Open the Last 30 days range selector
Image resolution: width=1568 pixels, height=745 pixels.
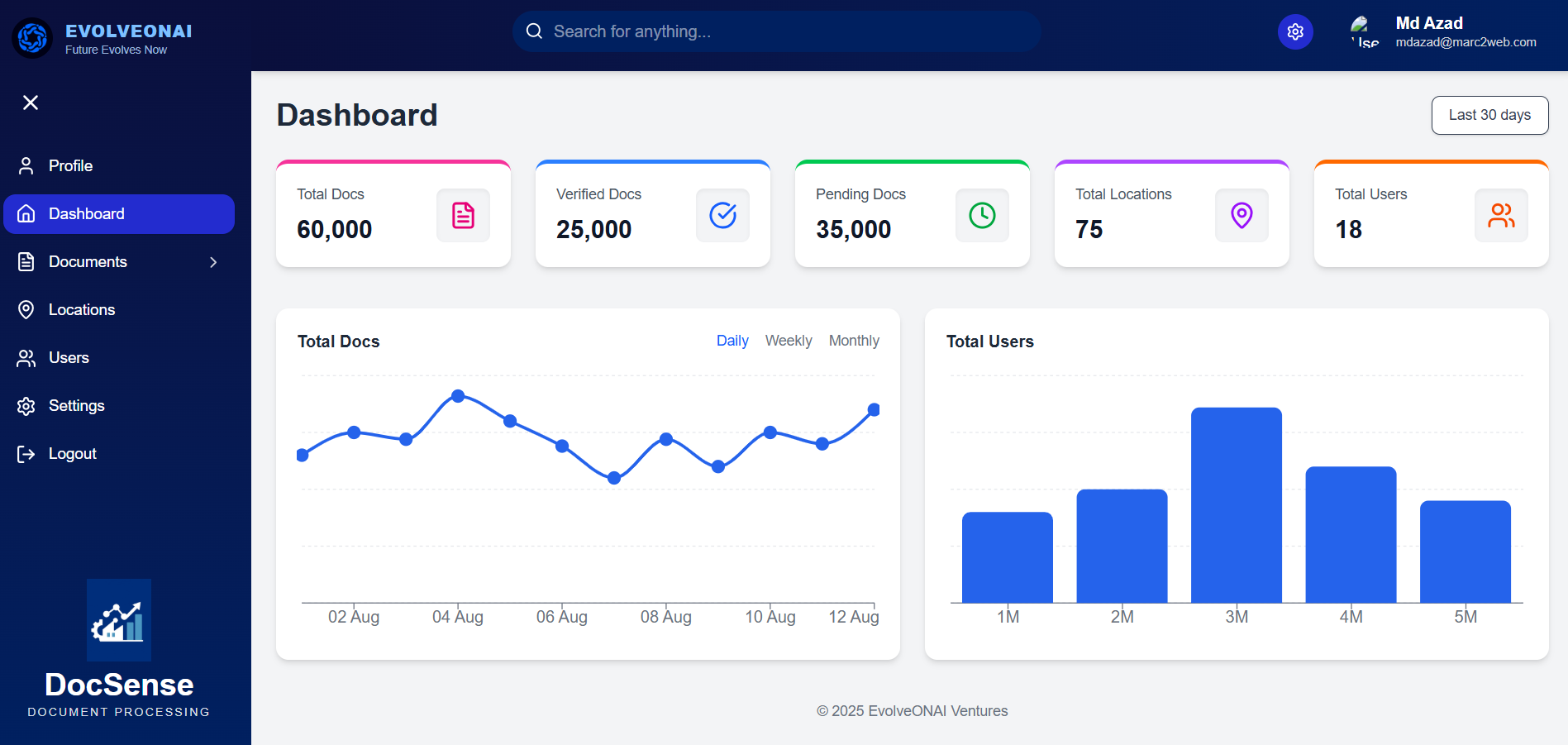coord(1489,115)
